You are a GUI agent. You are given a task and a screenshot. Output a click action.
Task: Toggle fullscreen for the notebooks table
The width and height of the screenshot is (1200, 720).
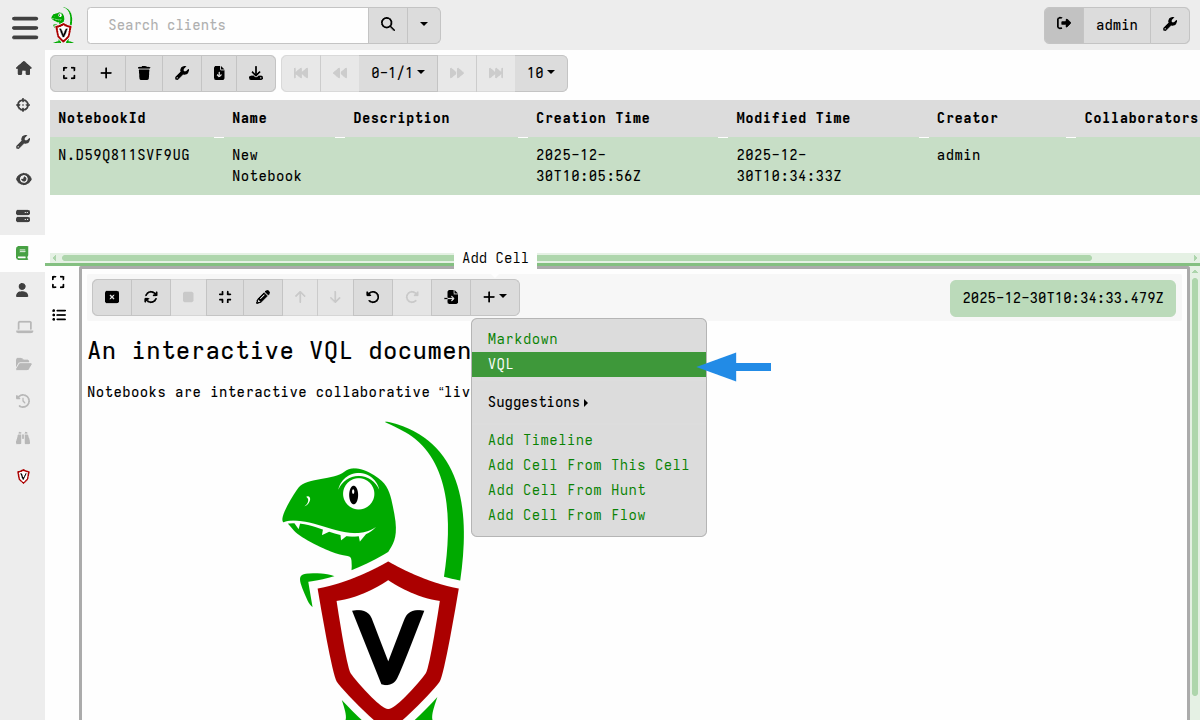pos(68,73)
